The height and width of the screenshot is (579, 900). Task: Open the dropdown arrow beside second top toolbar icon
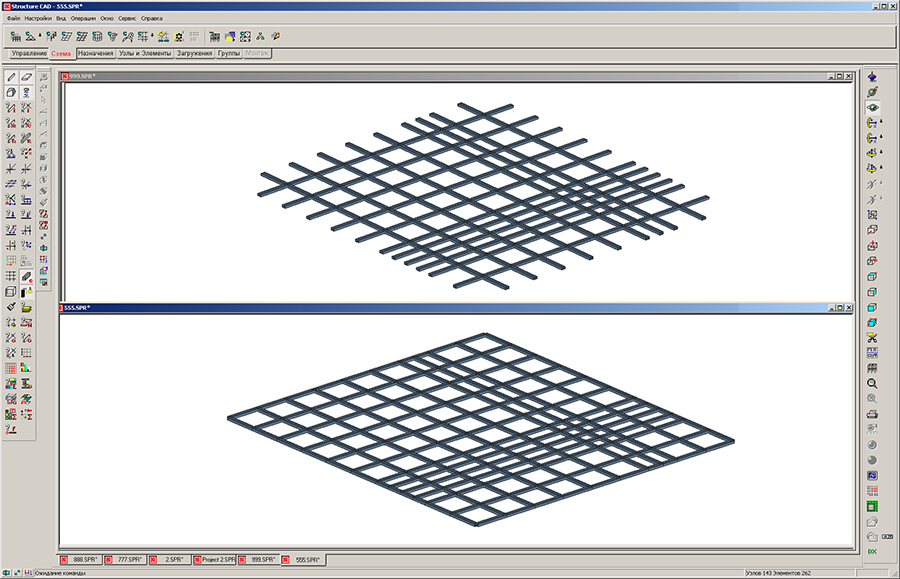41,37
